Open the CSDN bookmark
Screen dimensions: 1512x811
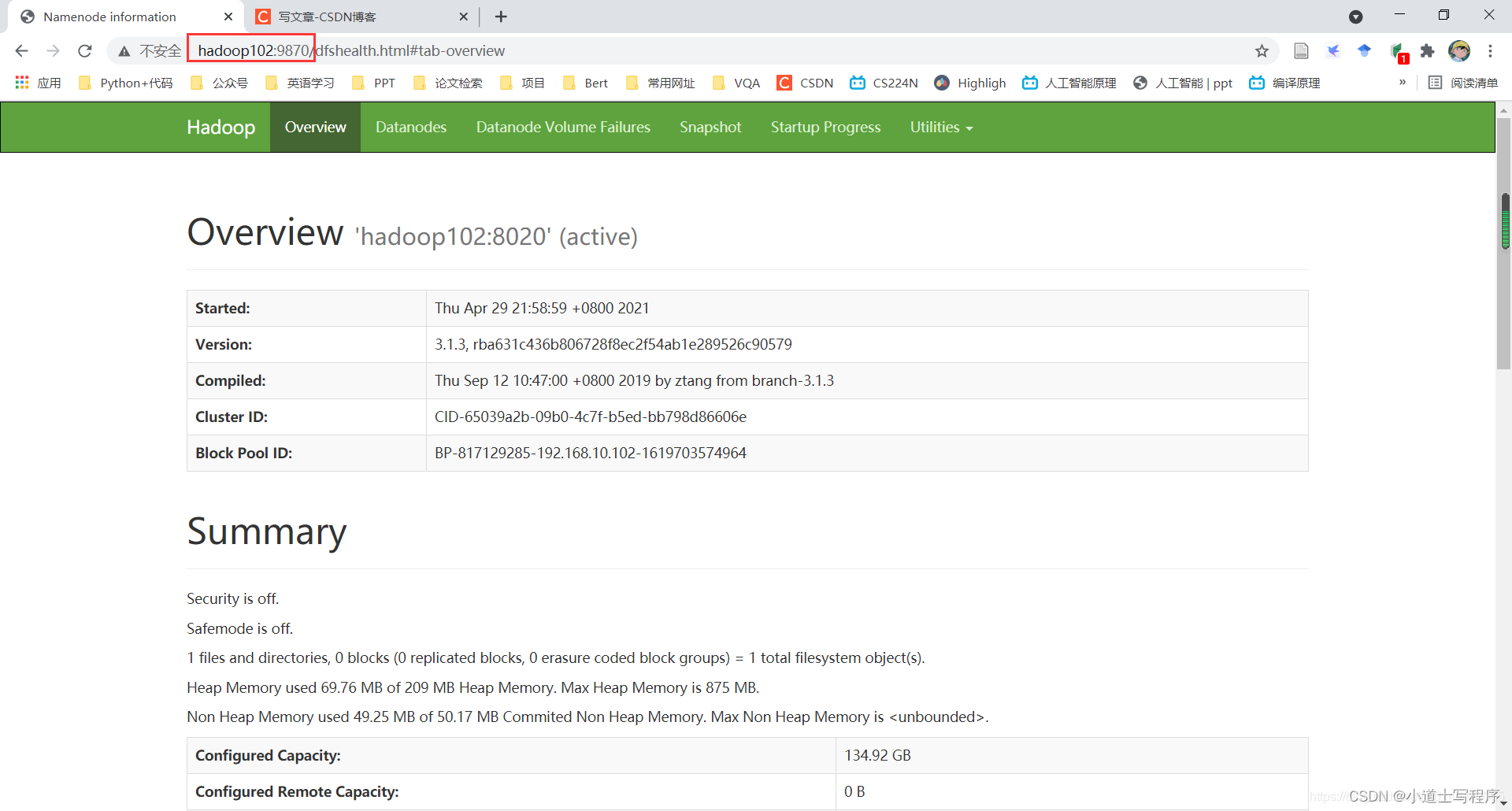click(805, 83)
